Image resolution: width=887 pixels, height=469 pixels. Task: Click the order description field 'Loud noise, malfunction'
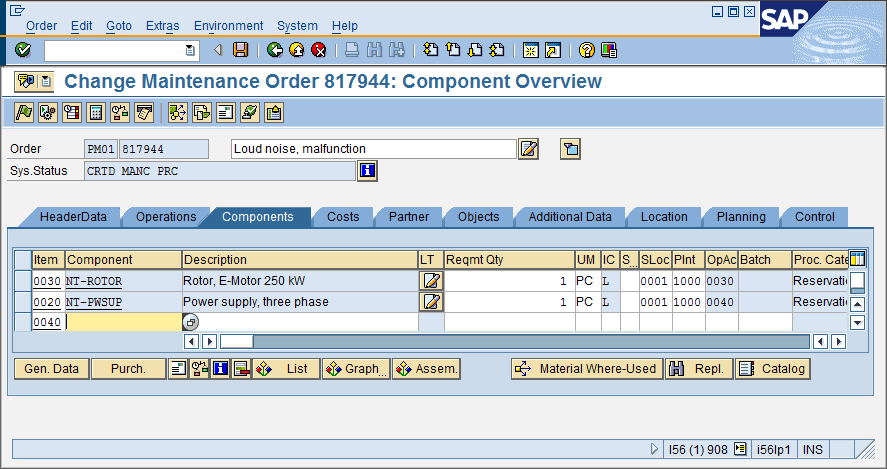click(374, 149)
